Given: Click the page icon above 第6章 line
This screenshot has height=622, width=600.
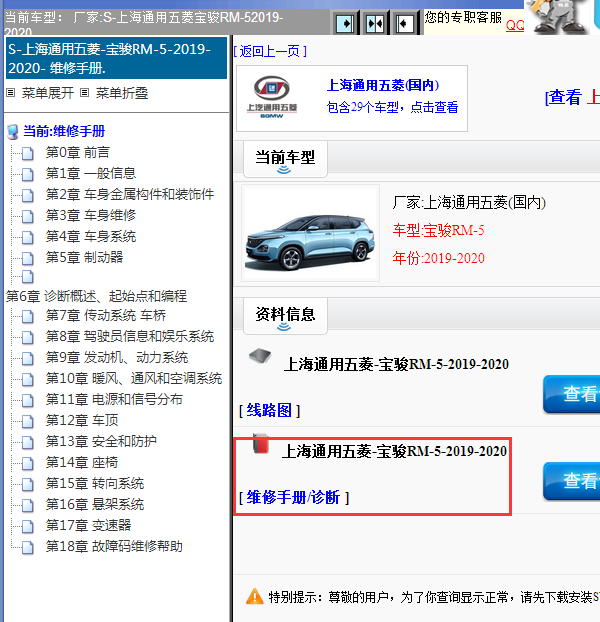Looking at the screenshot, I should (27, 276).
